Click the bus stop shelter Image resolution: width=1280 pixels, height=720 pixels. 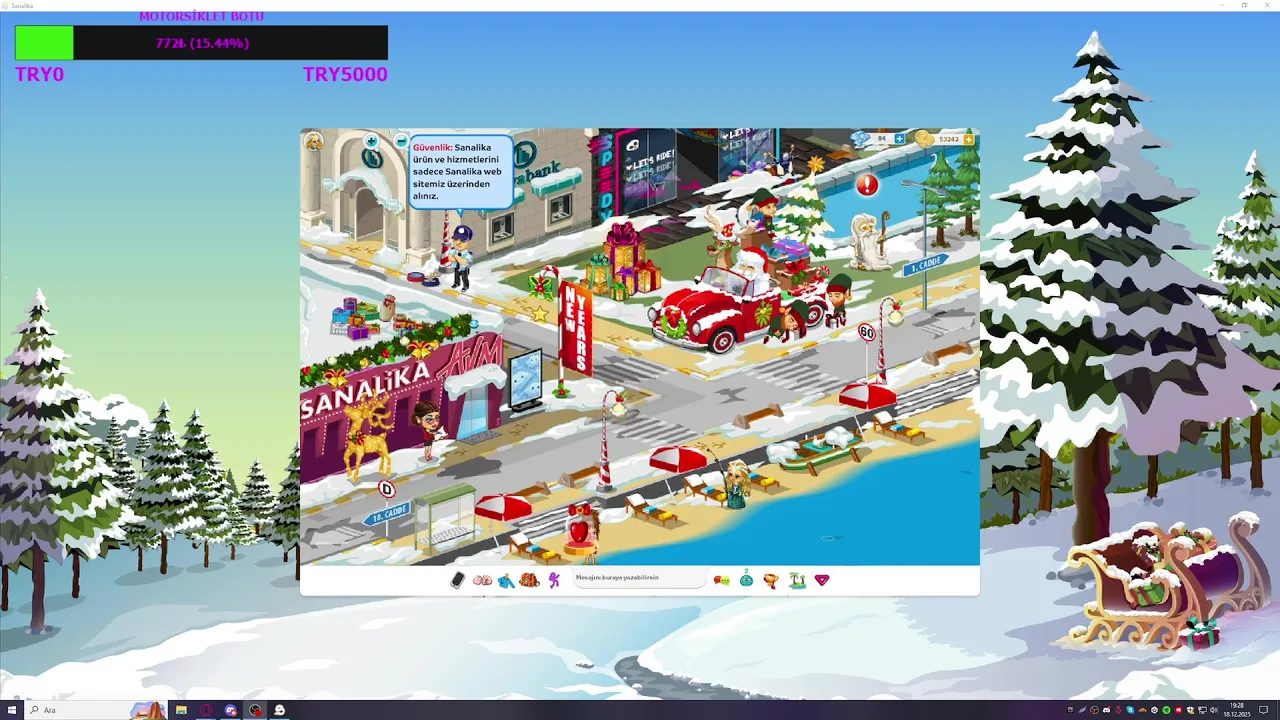click(x=445, y=519)
